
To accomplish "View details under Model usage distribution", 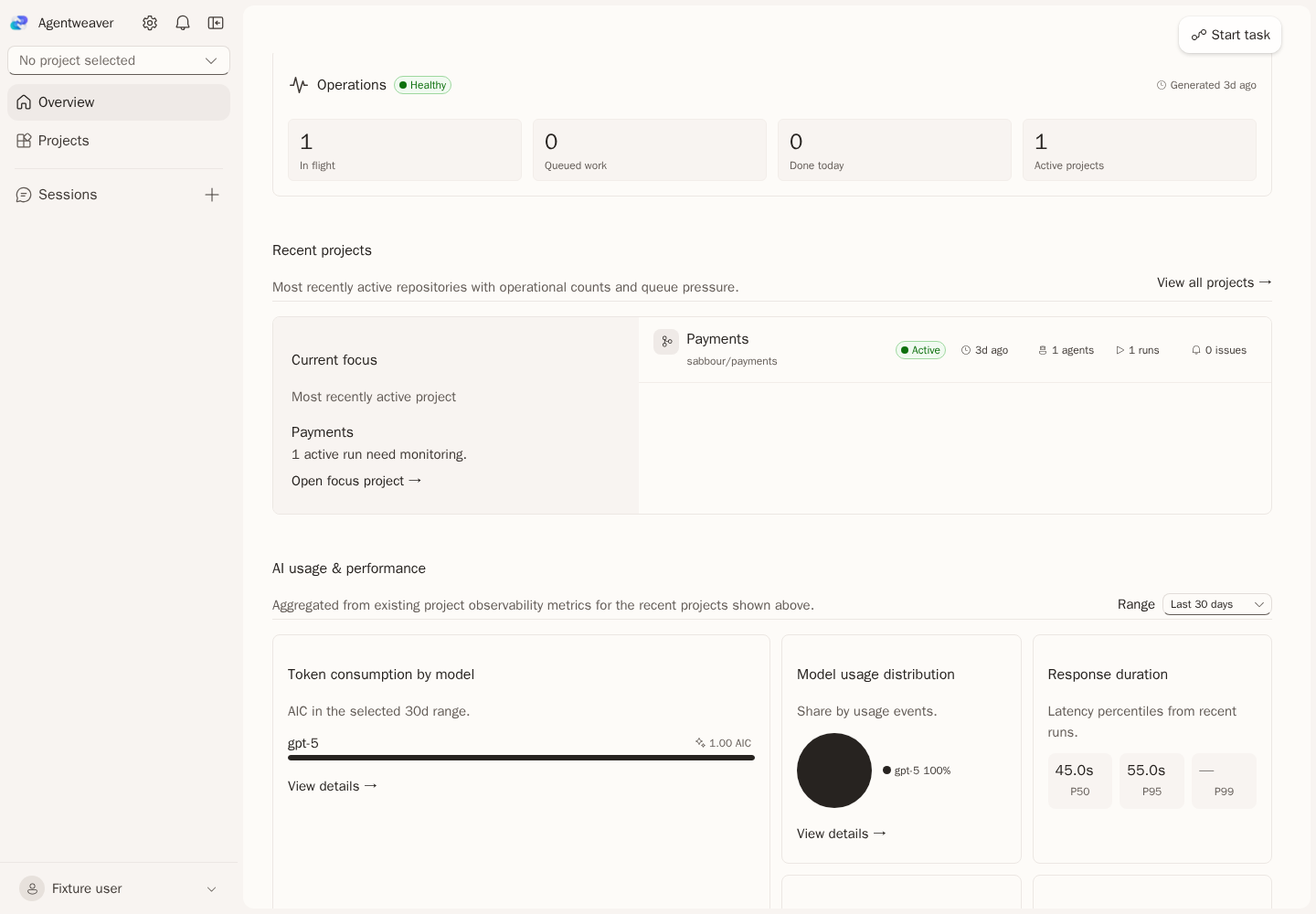I will pos(842,834).
